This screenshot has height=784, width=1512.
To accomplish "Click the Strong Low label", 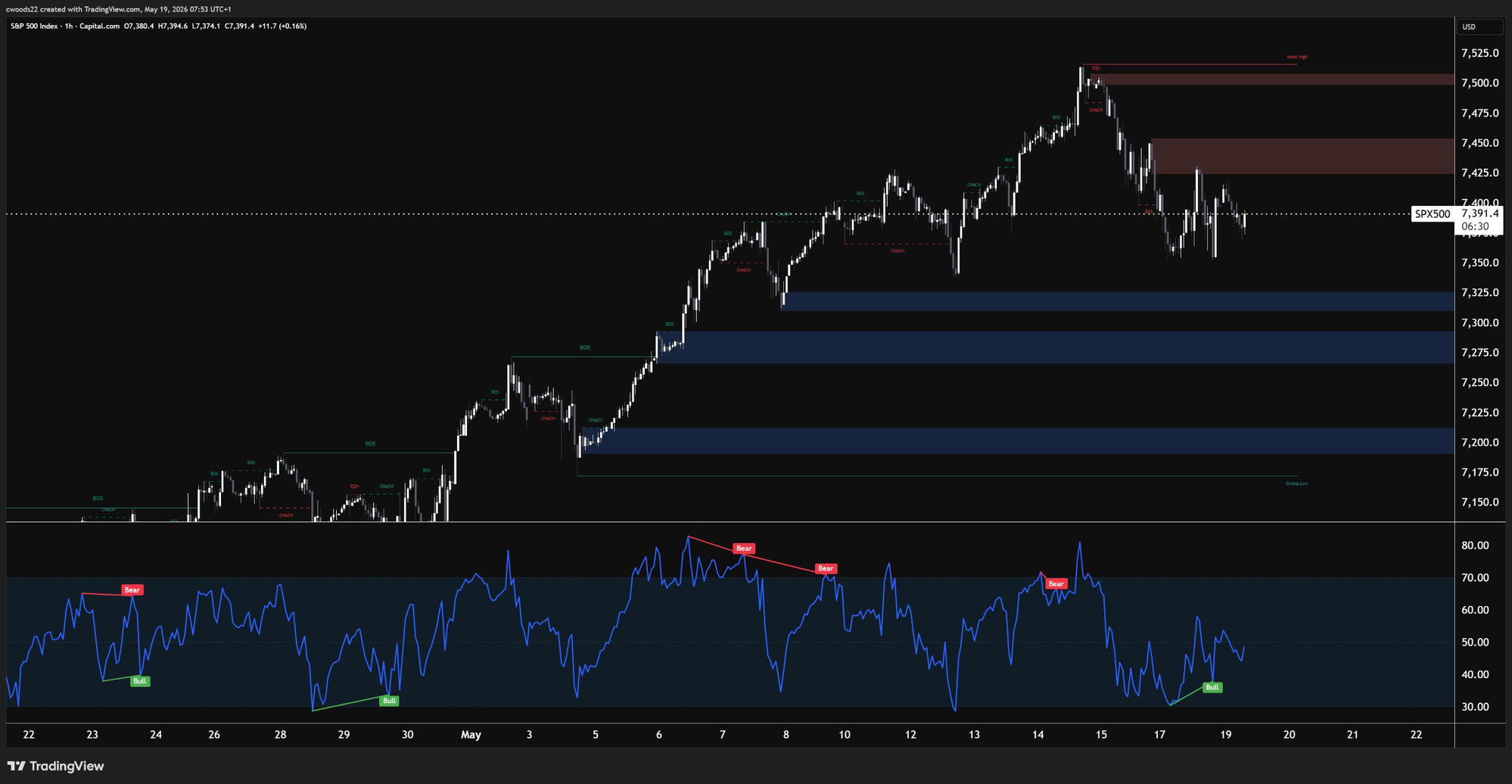I will tap(1296, 483).
